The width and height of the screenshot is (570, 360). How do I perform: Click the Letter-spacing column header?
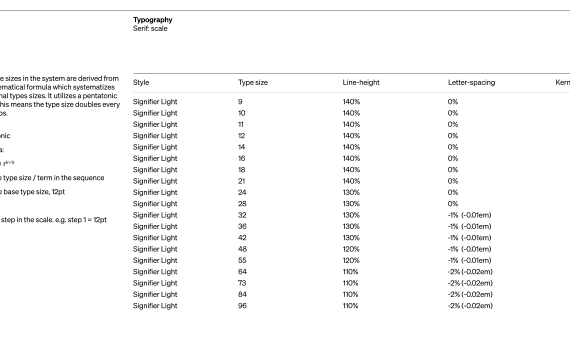coord(471,83)
